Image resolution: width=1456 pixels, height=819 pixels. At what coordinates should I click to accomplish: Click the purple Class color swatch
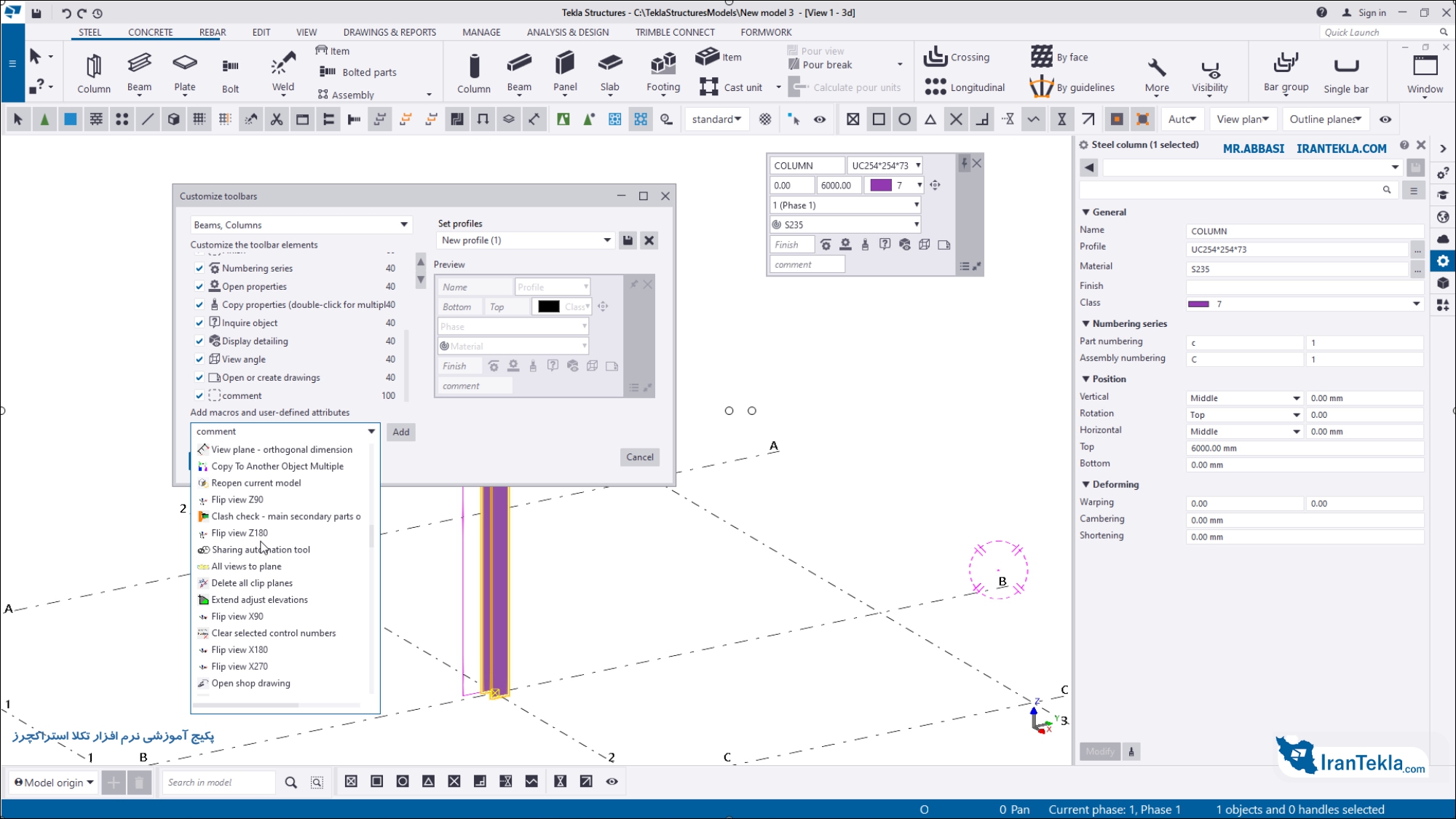1198,304
